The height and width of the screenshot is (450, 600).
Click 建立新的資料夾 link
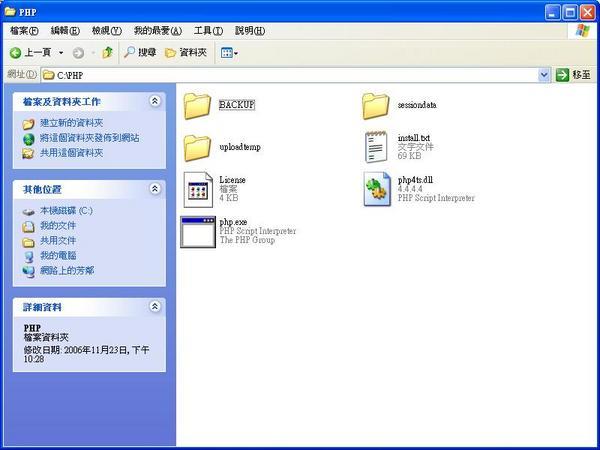coord(72,123)
